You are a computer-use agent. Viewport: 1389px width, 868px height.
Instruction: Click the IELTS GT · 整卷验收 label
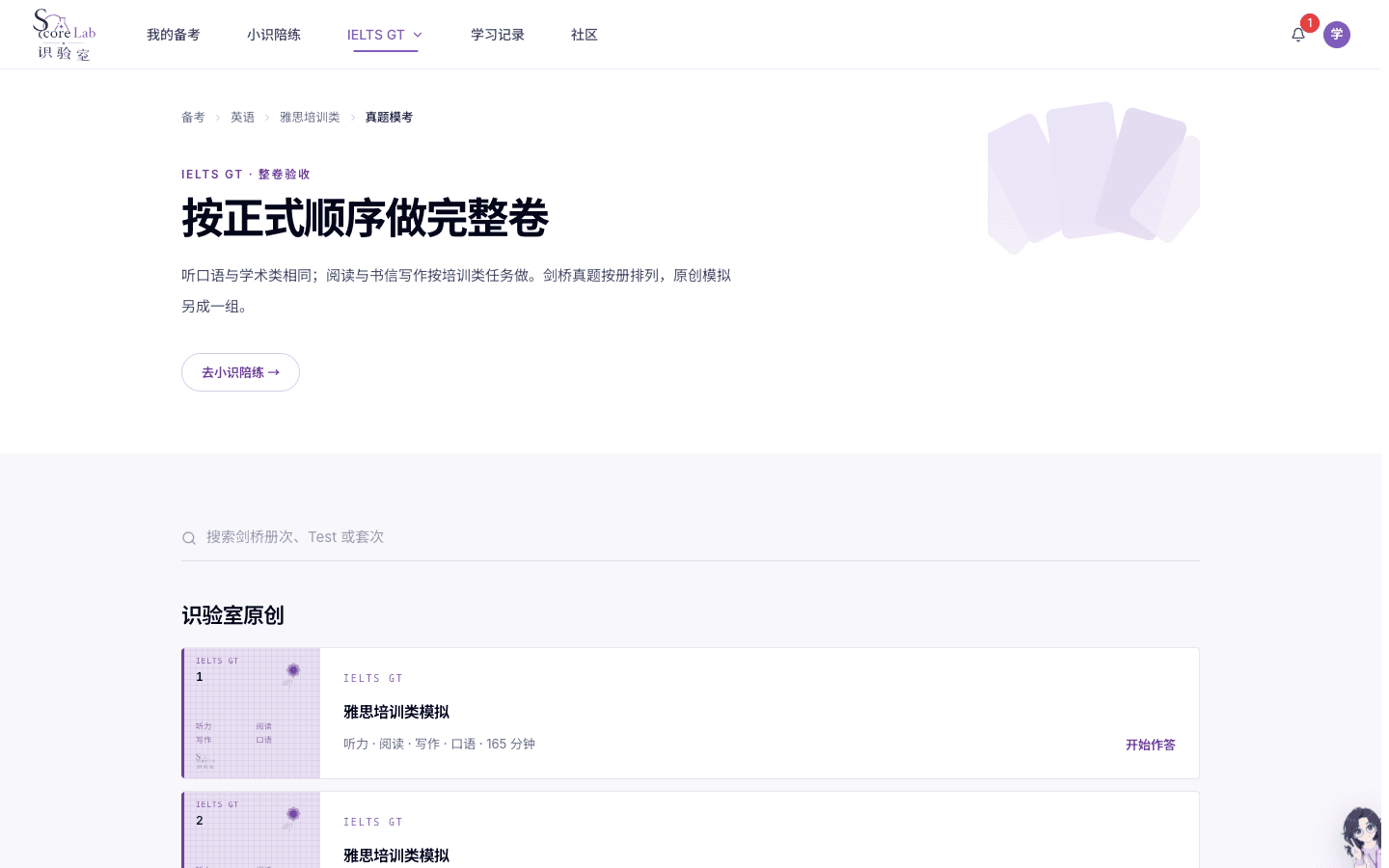click(246, 175)
